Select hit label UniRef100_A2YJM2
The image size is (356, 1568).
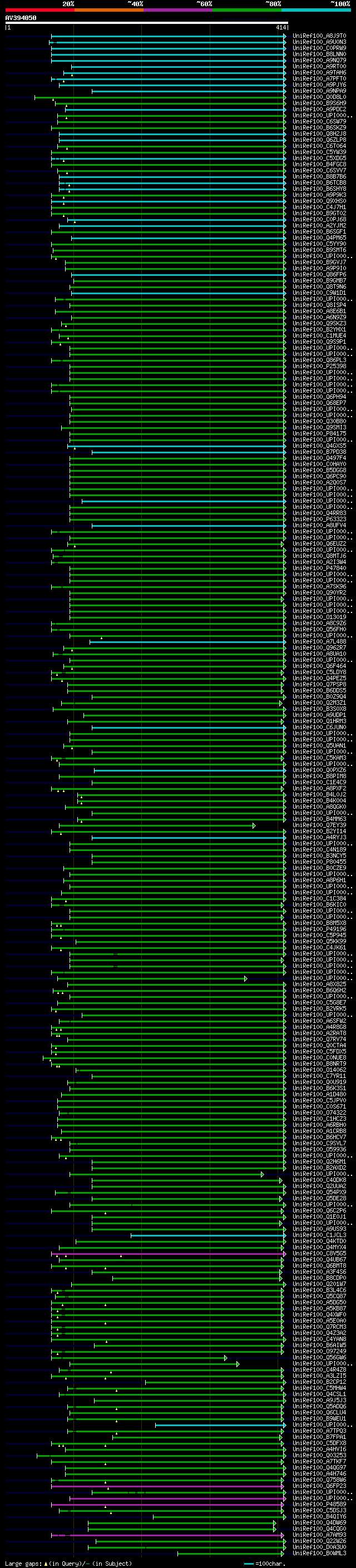319,226
